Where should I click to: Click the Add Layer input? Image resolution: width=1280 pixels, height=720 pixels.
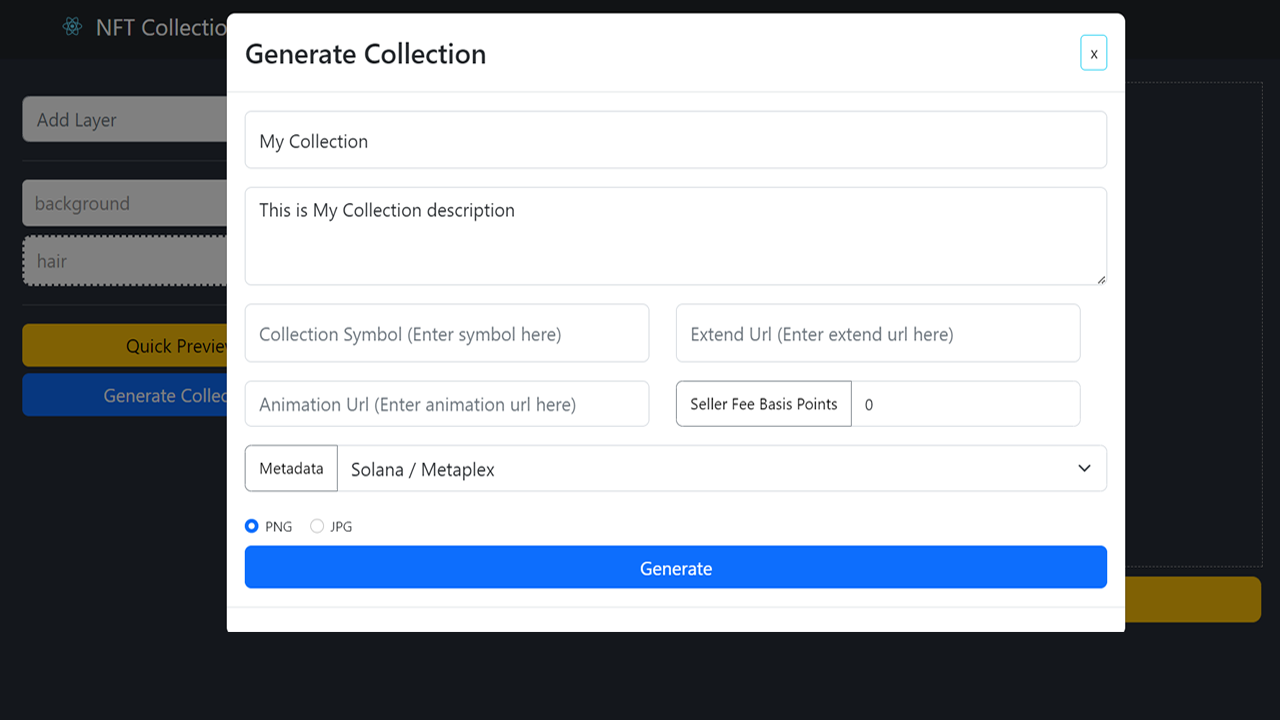[125, 120]
